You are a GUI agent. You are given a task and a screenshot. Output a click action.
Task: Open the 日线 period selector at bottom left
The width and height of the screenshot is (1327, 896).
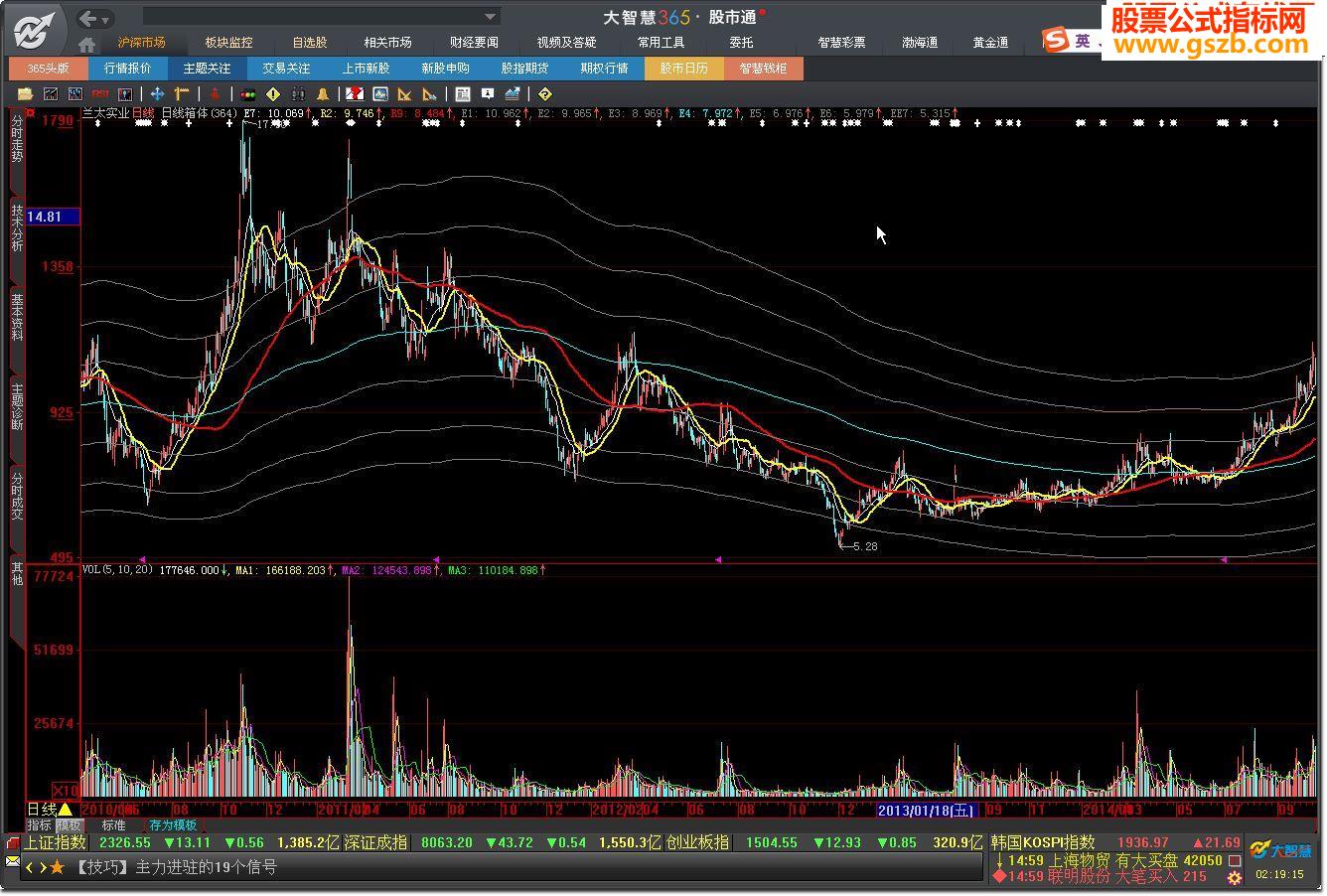click(x=50, y=810)
